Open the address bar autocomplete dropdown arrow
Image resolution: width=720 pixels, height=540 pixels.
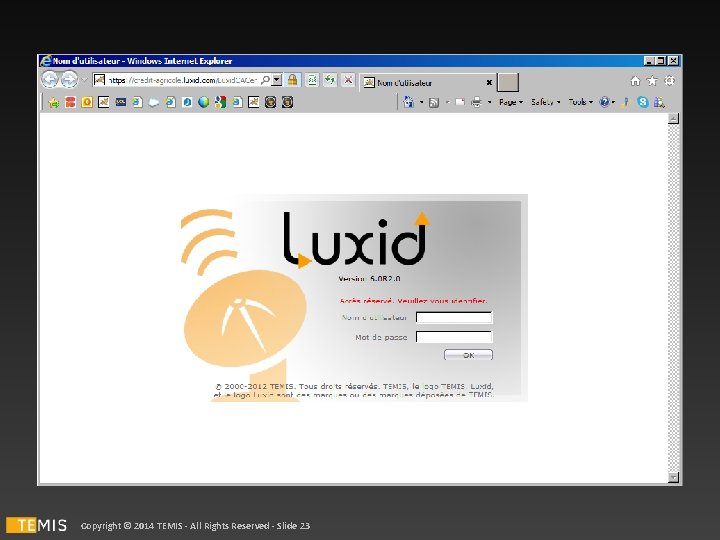tap(276, 80)
